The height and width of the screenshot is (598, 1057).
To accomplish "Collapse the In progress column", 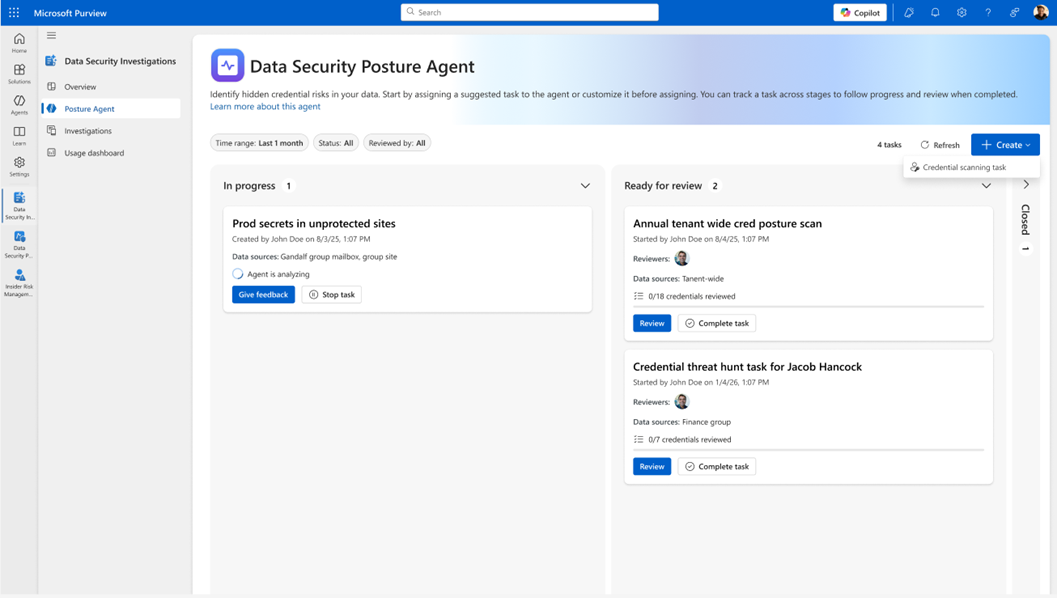I will point(585,186).
